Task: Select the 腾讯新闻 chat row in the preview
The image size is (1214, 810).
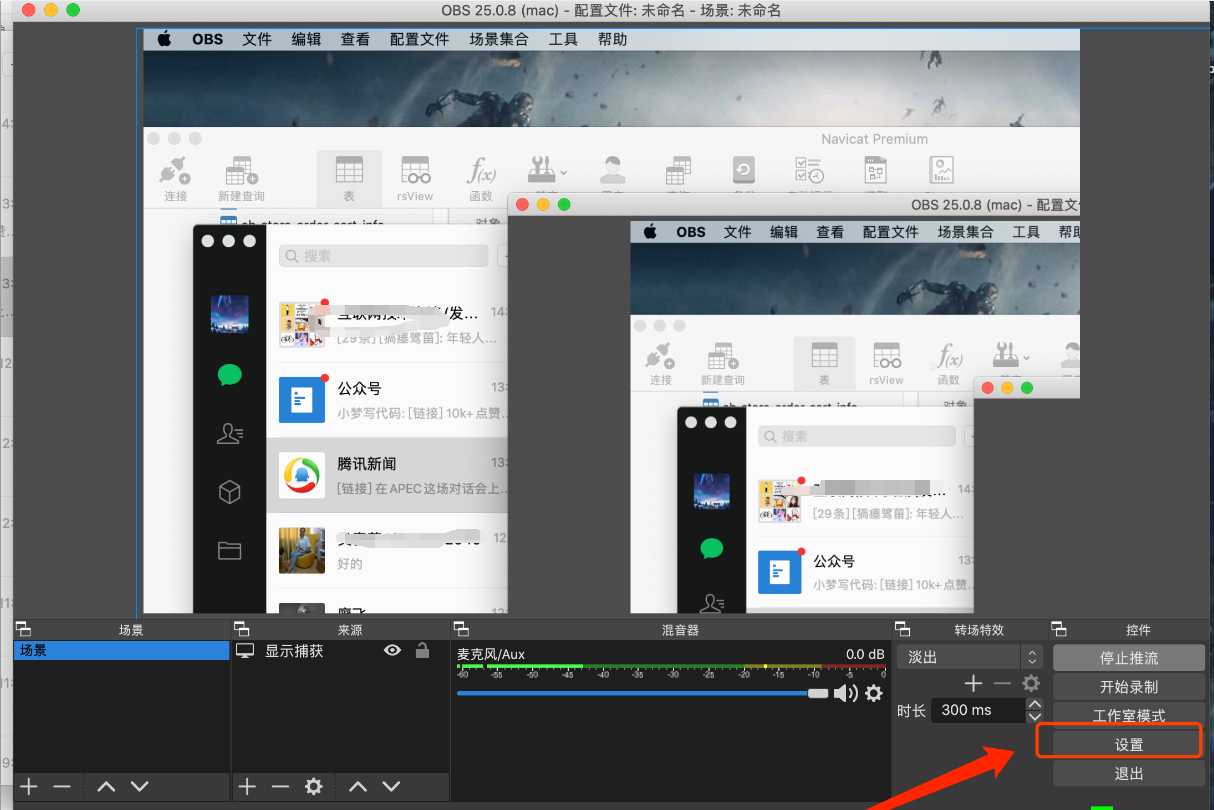Action: [x=388, y=475]
